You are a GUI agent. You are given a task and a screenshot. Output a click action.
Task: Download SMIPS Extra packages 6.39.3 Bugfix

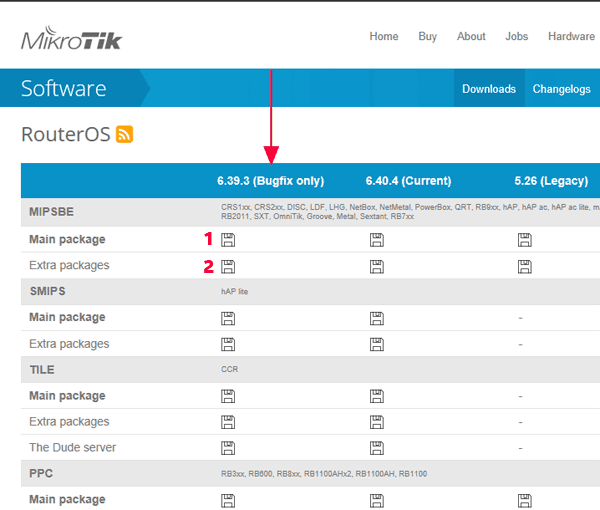pyautogui.click(x=228, y=344)
